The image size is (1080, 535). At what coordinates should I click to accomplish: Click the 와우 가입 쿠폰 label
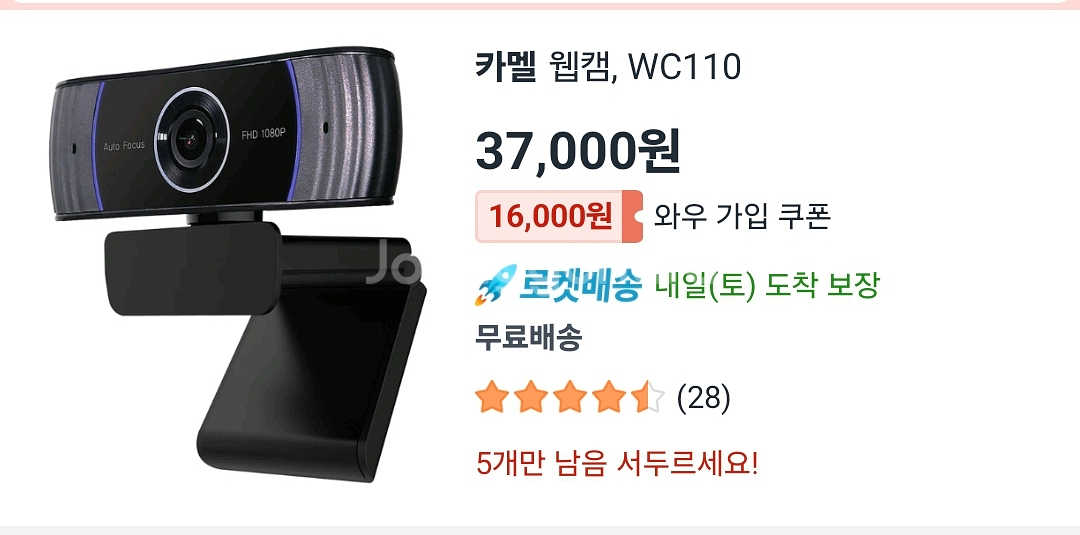[742, 216]
